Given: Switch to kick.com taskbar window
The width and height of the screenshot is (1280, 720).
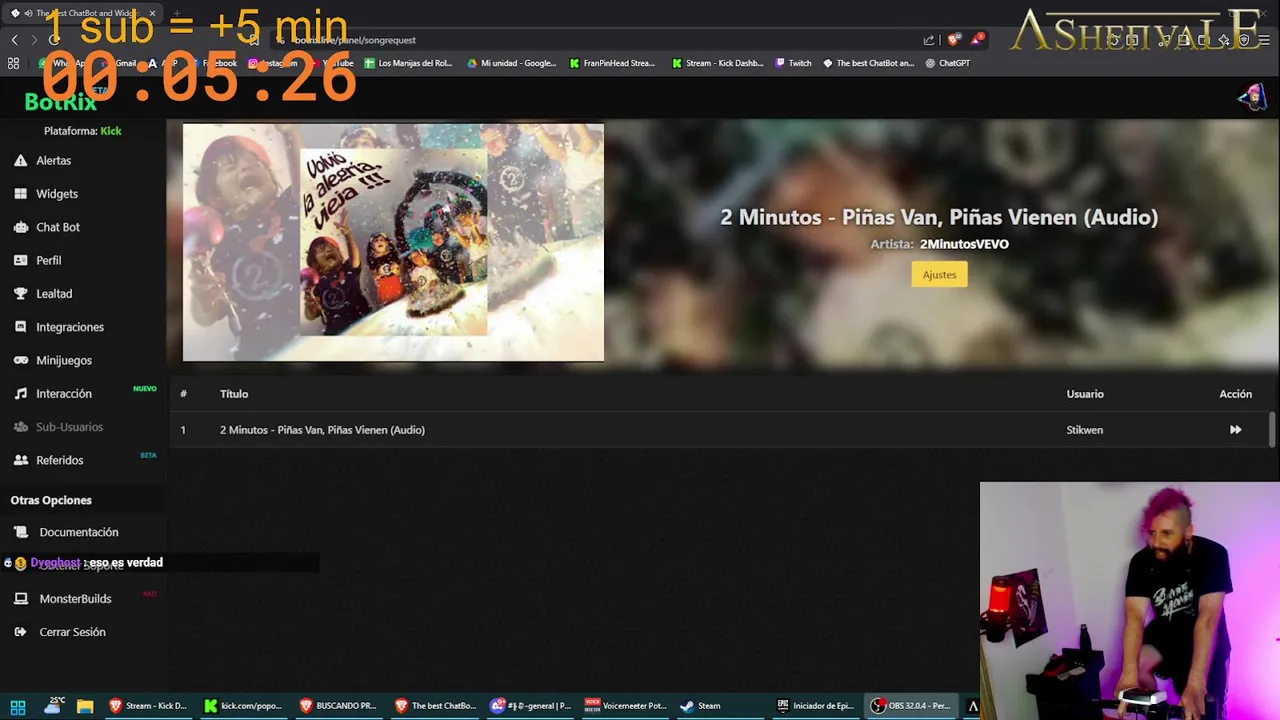Looking at the screenshot, I should [244, 706].
